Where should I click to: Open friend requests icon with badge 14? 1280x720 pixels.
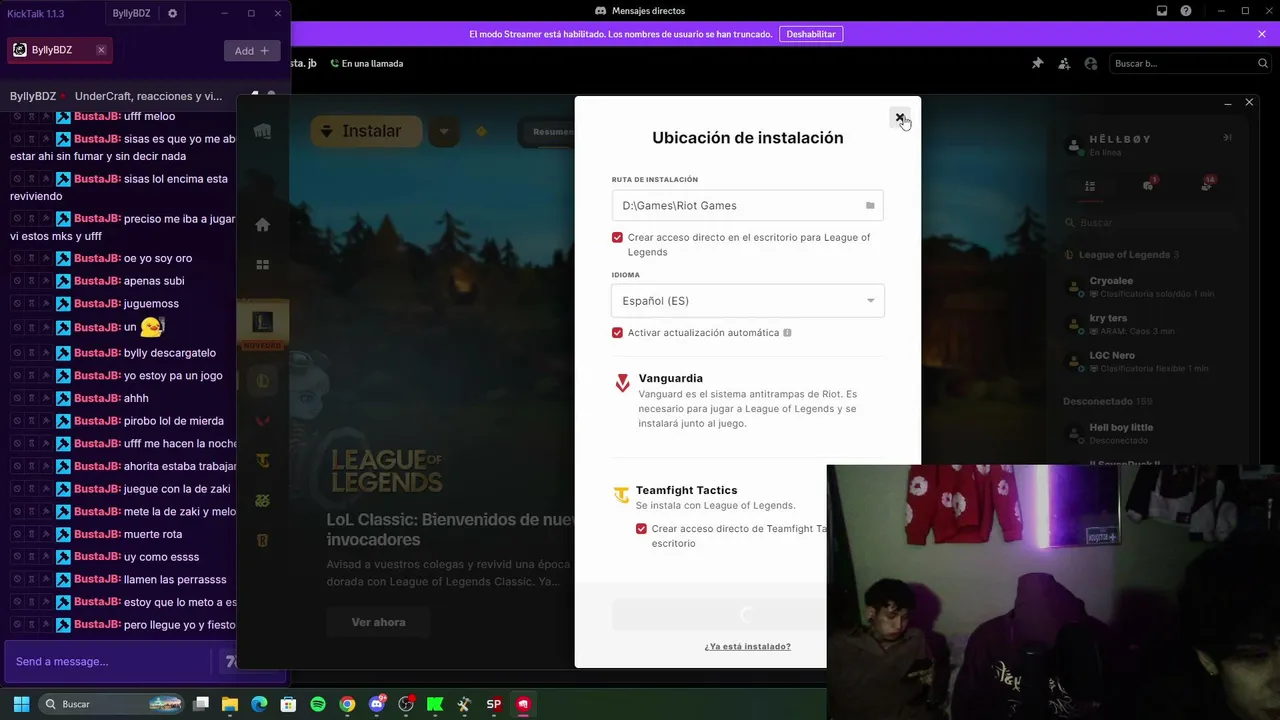(x=1206, y=185)
